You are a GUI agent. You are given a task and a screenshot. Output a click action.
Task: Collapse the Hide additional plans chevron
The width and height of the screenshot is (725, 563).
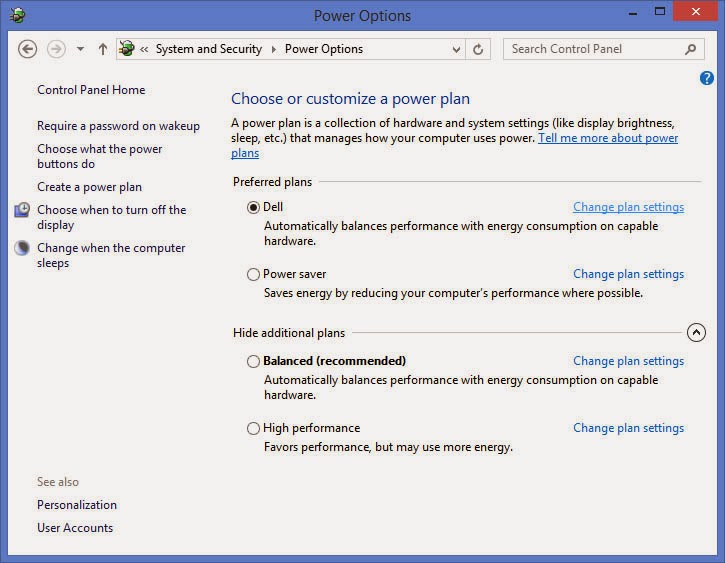coord(696,332)
